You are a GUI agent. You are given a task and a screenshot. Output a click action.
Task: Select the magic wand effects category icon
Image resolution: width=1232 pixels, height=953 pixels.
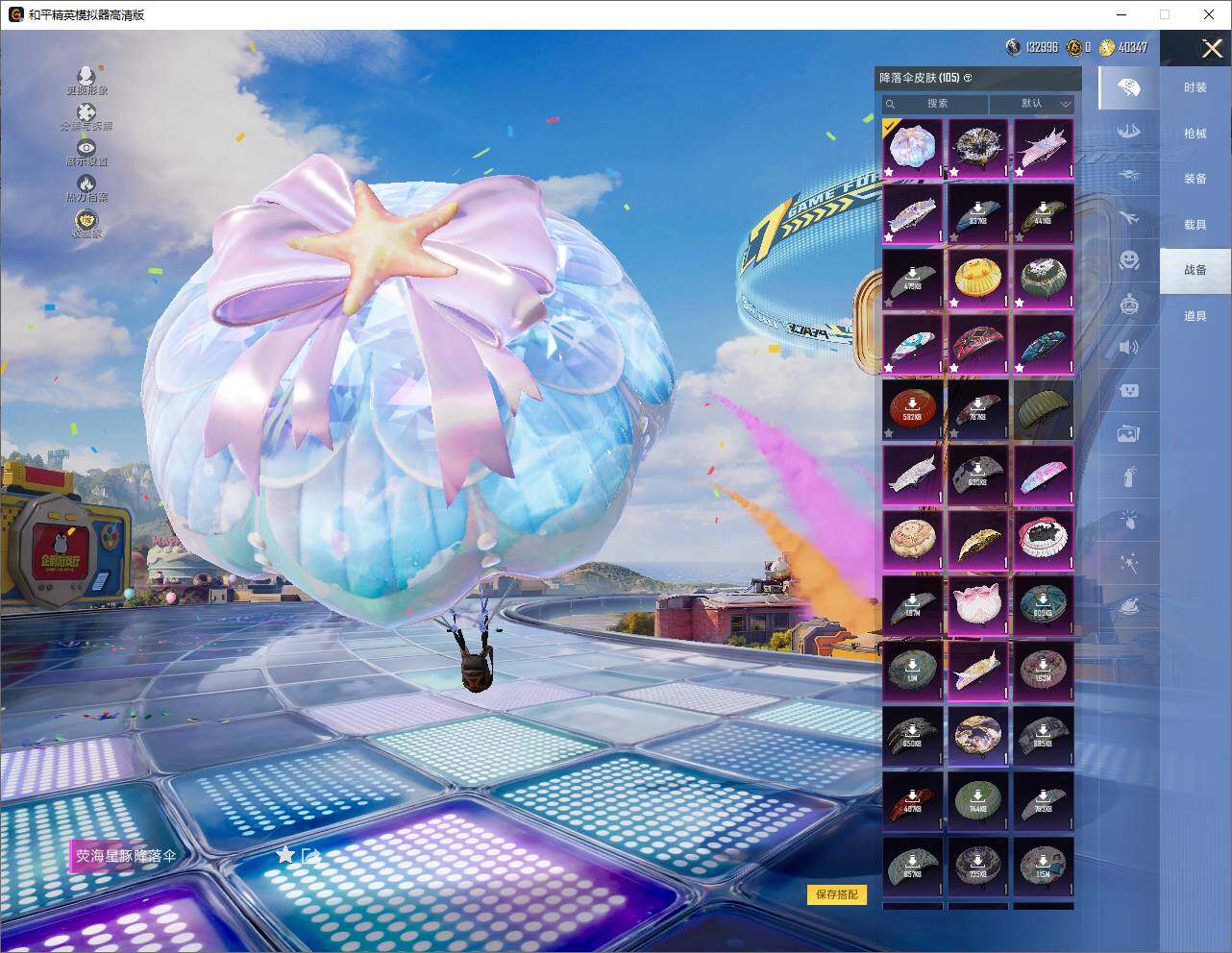pyautogui.click(x=1128, y=564)
